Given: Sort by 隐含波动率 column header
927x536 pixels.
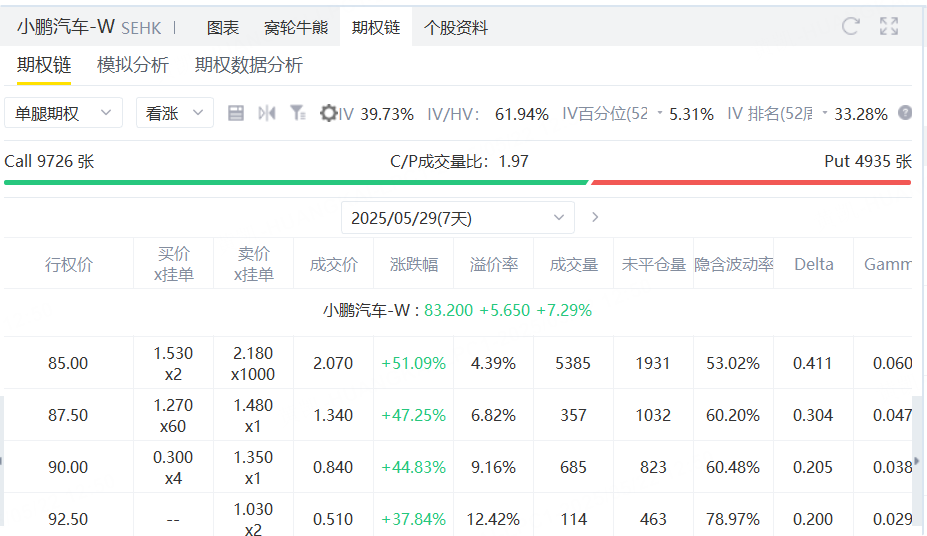Looking at the screenshot, I should coord(734,264).
